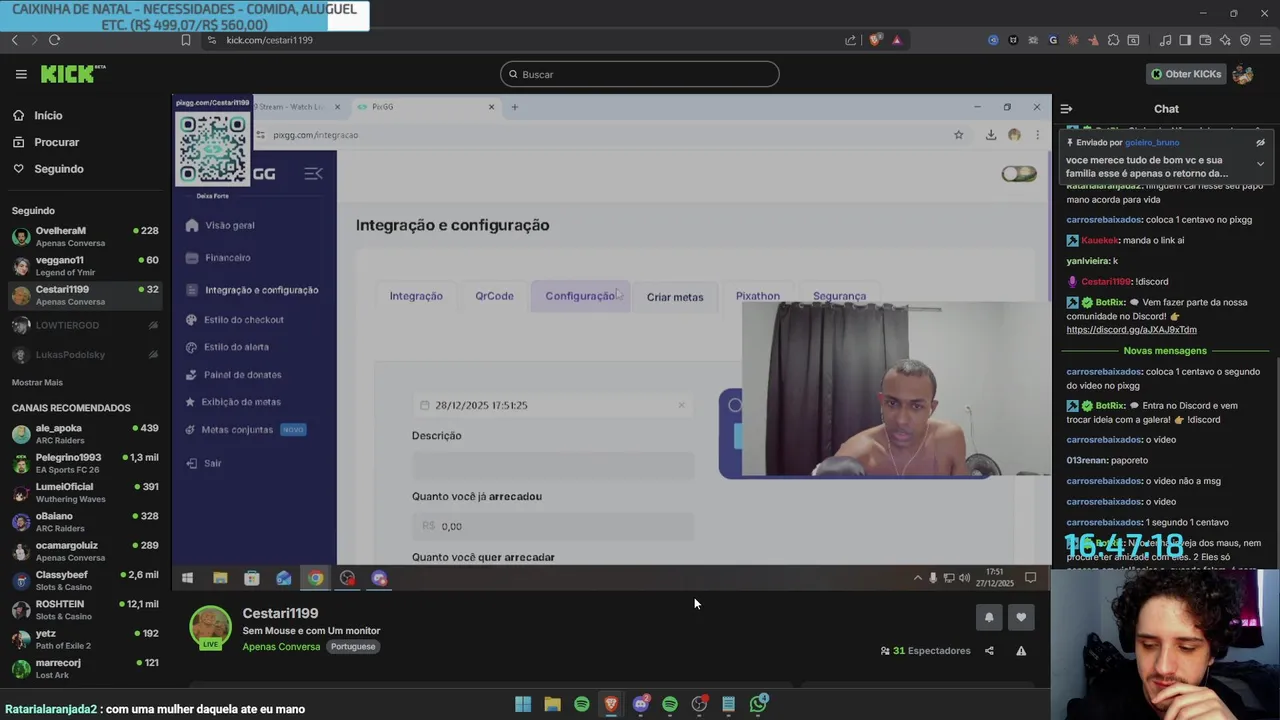
Task: Open the Seguindo menu item
Action: click(59, 169)
